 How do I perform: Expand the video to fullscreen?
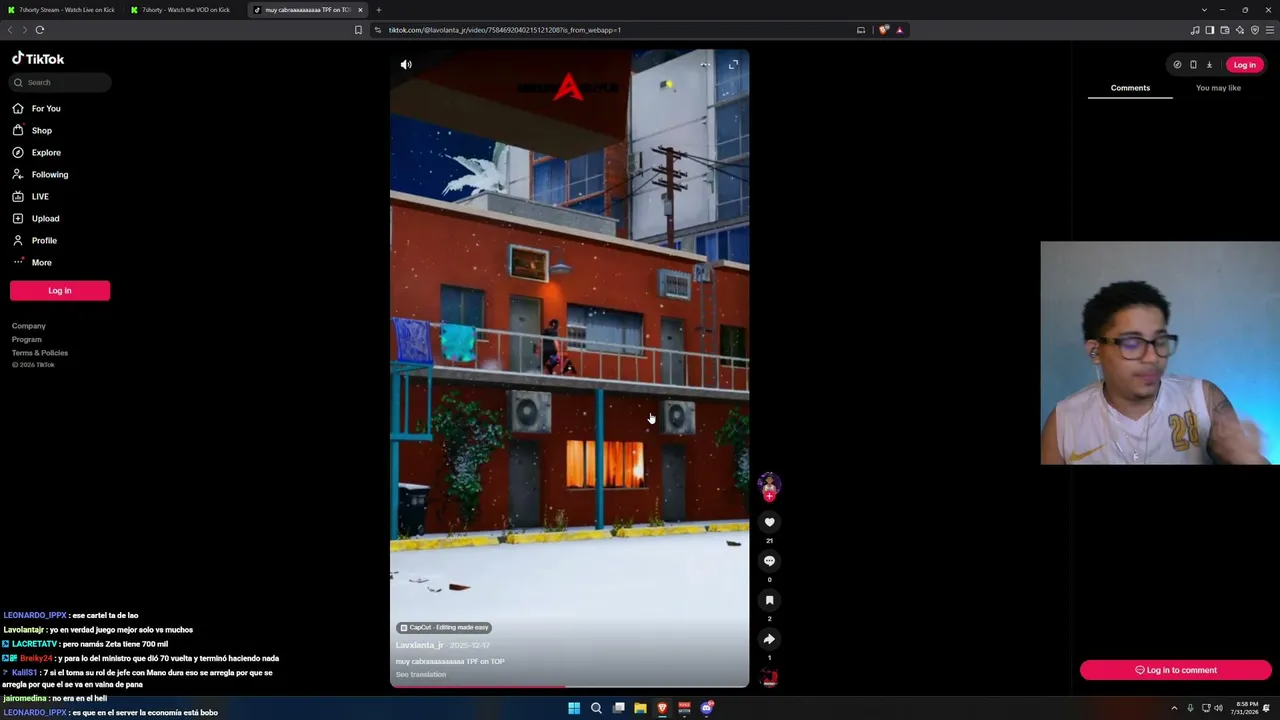pos(733,65)
